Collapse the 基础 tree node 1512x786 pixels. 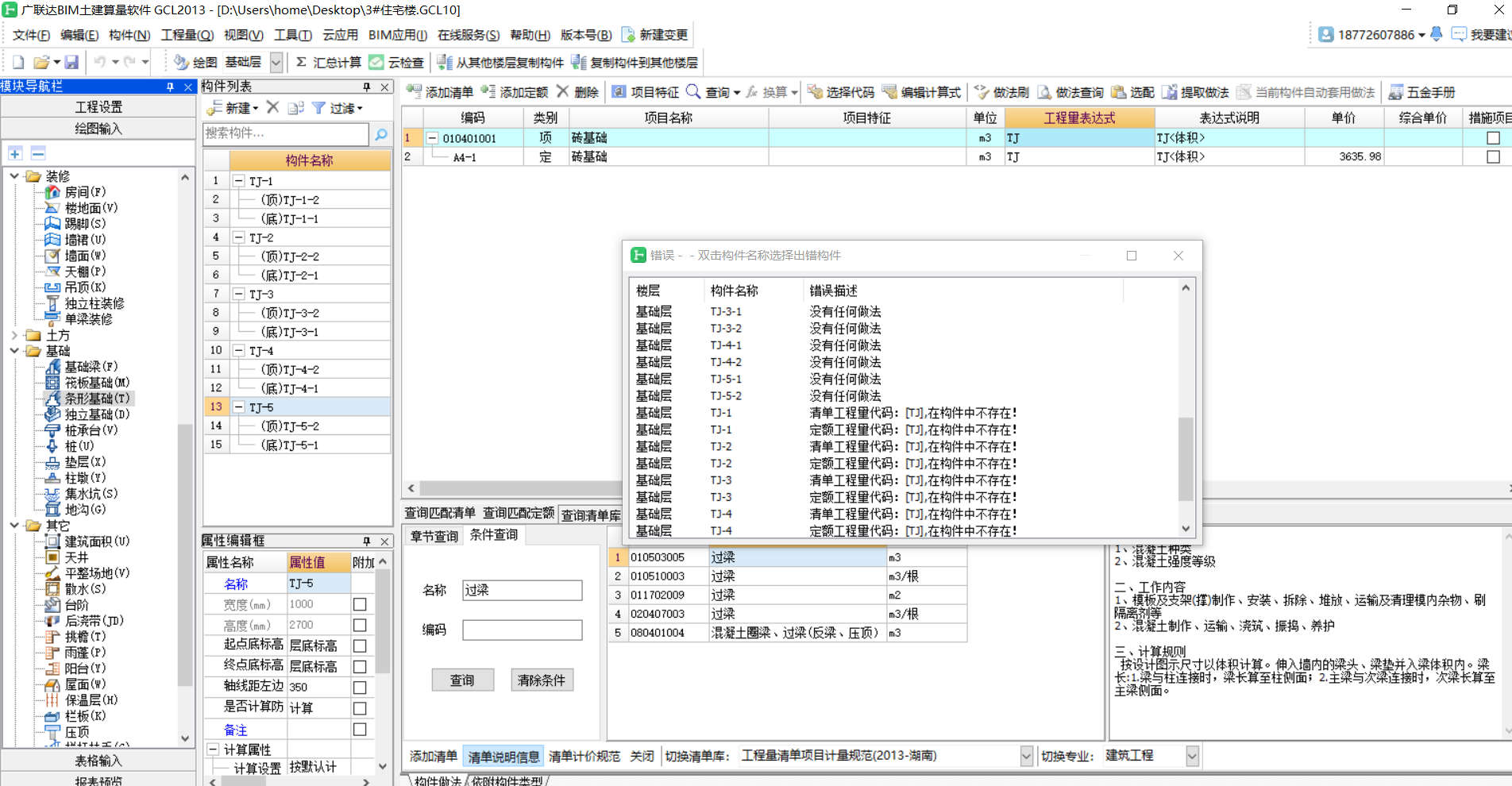[x=15, y=351]
